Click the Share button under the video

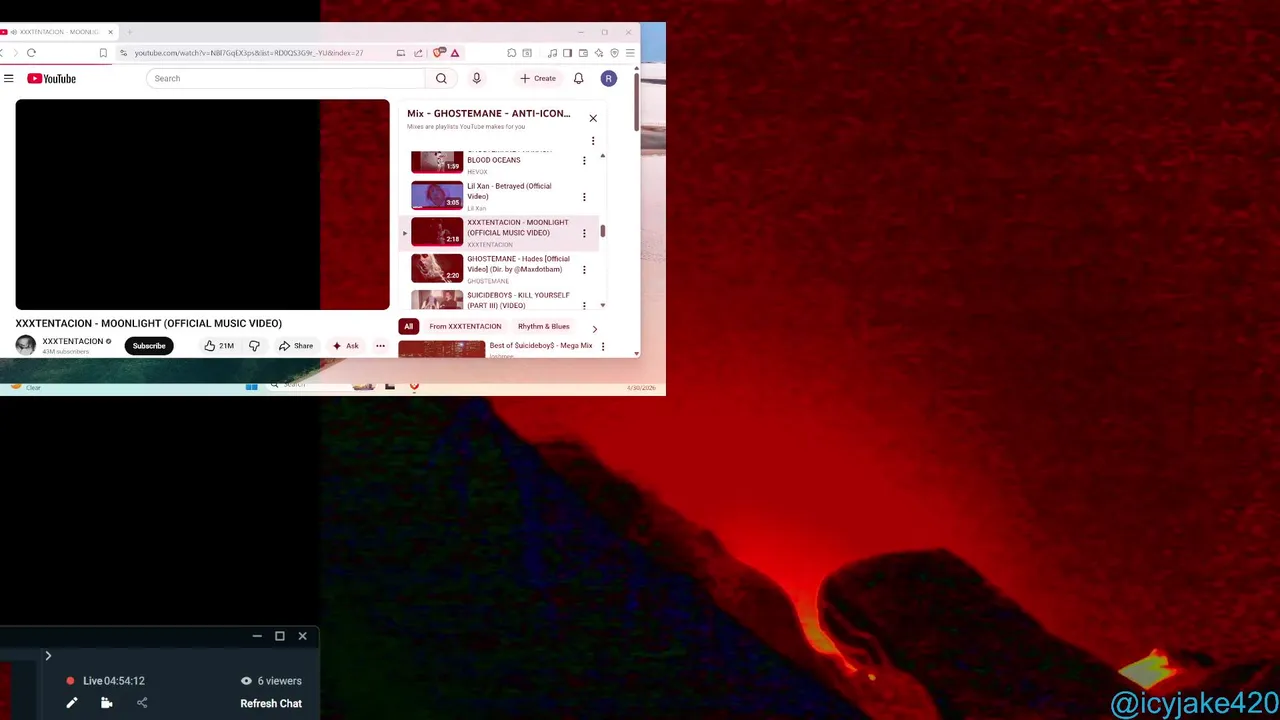coord(295,346)
